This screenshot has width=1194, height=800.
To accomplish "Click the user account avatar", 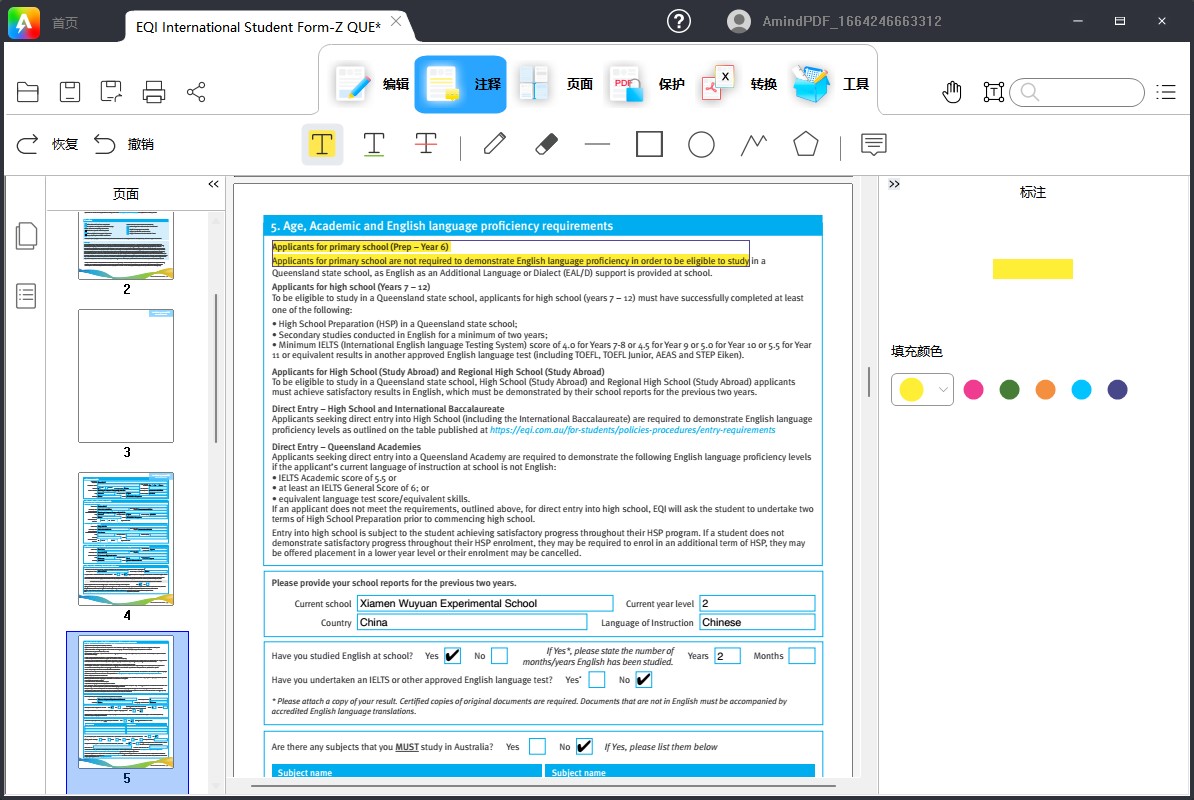I will point(739,21).
